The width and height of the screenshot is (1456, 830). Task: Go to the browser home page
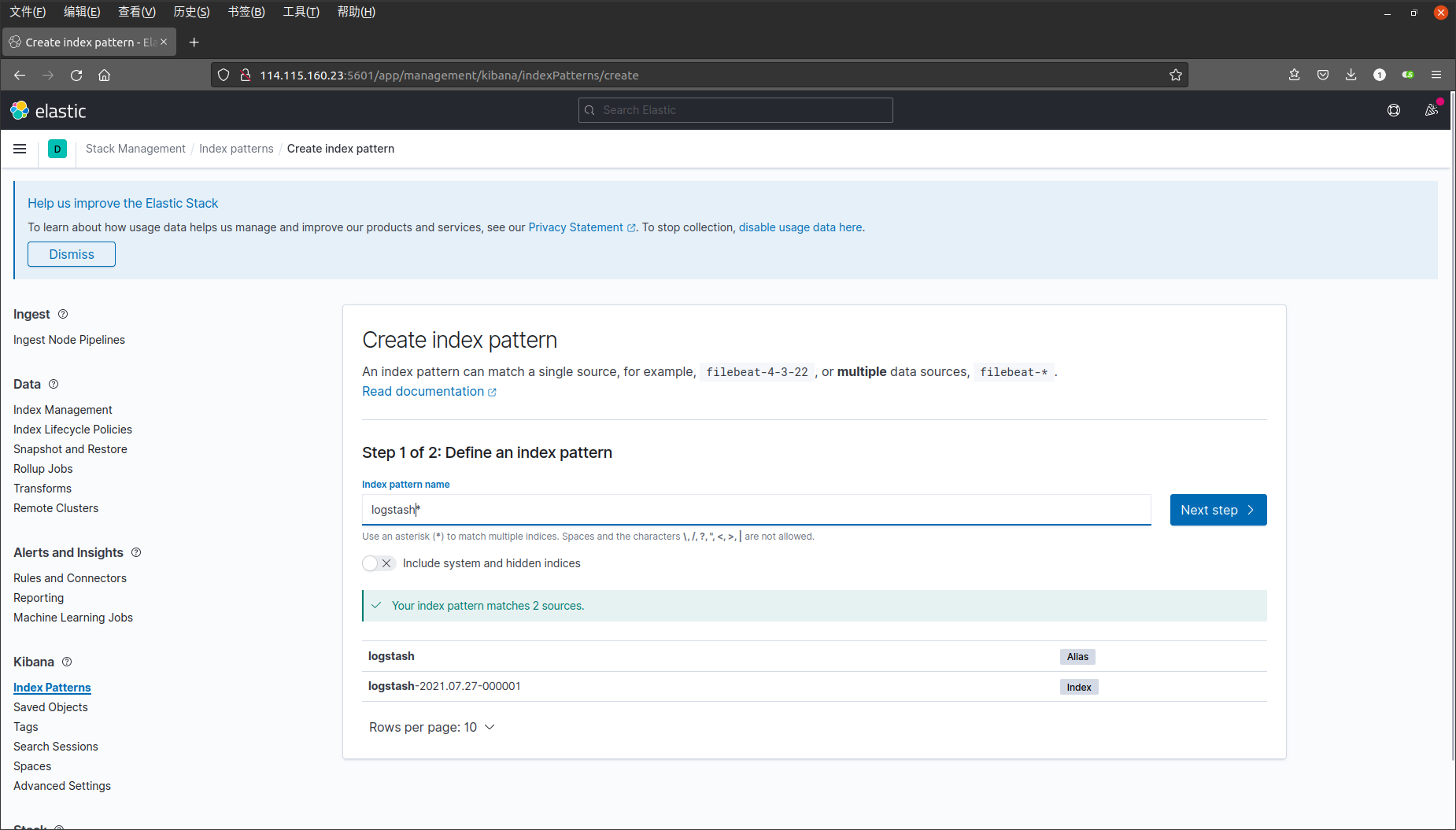[104, 76]
